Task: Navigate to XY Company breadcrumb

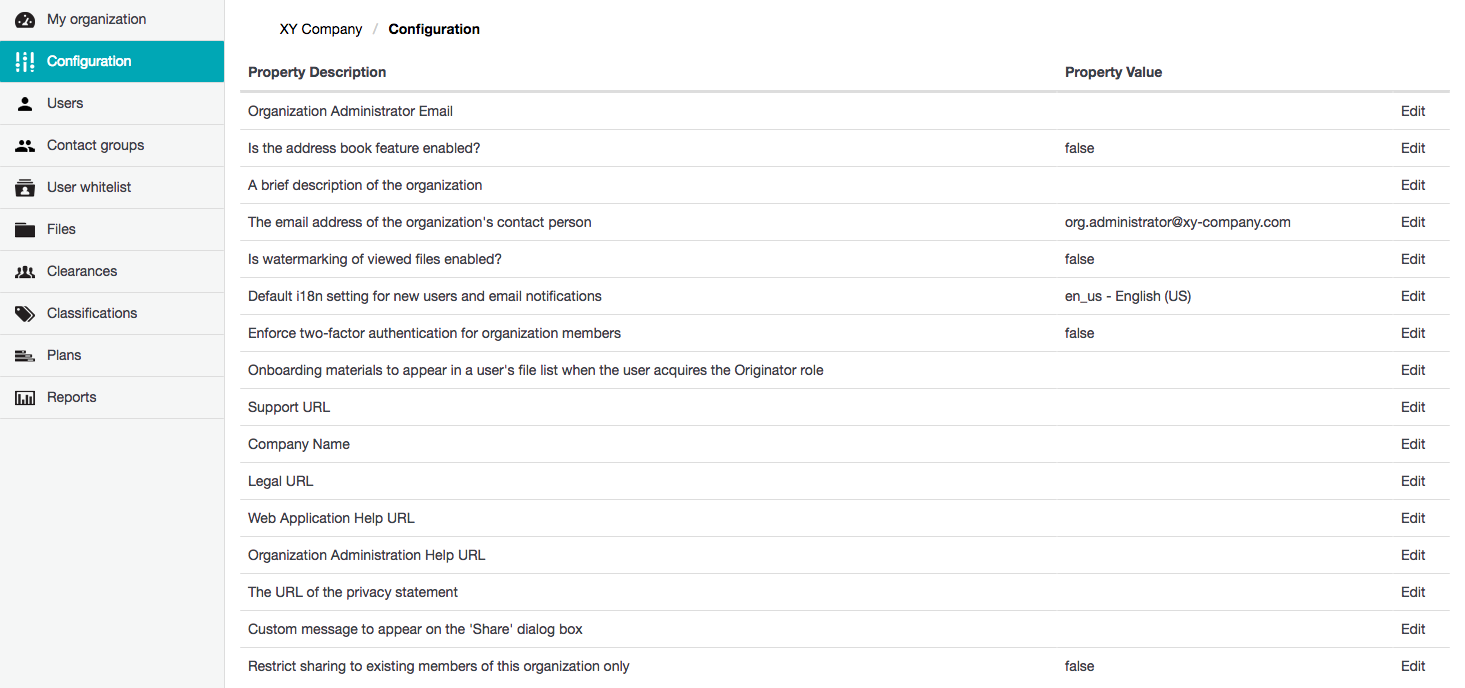Action: point(320,29)
